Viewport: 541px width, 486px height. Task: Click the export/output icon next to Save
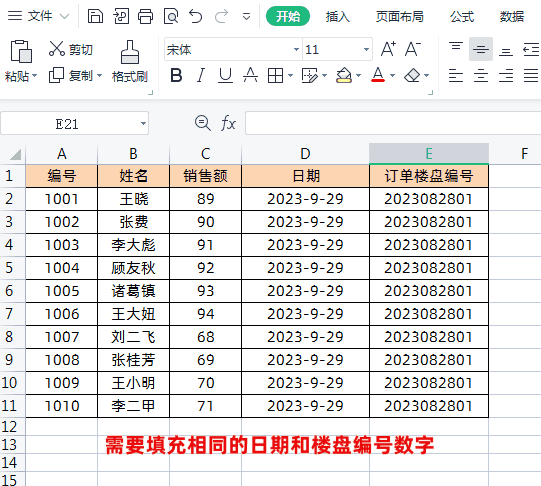pos(120,16)
